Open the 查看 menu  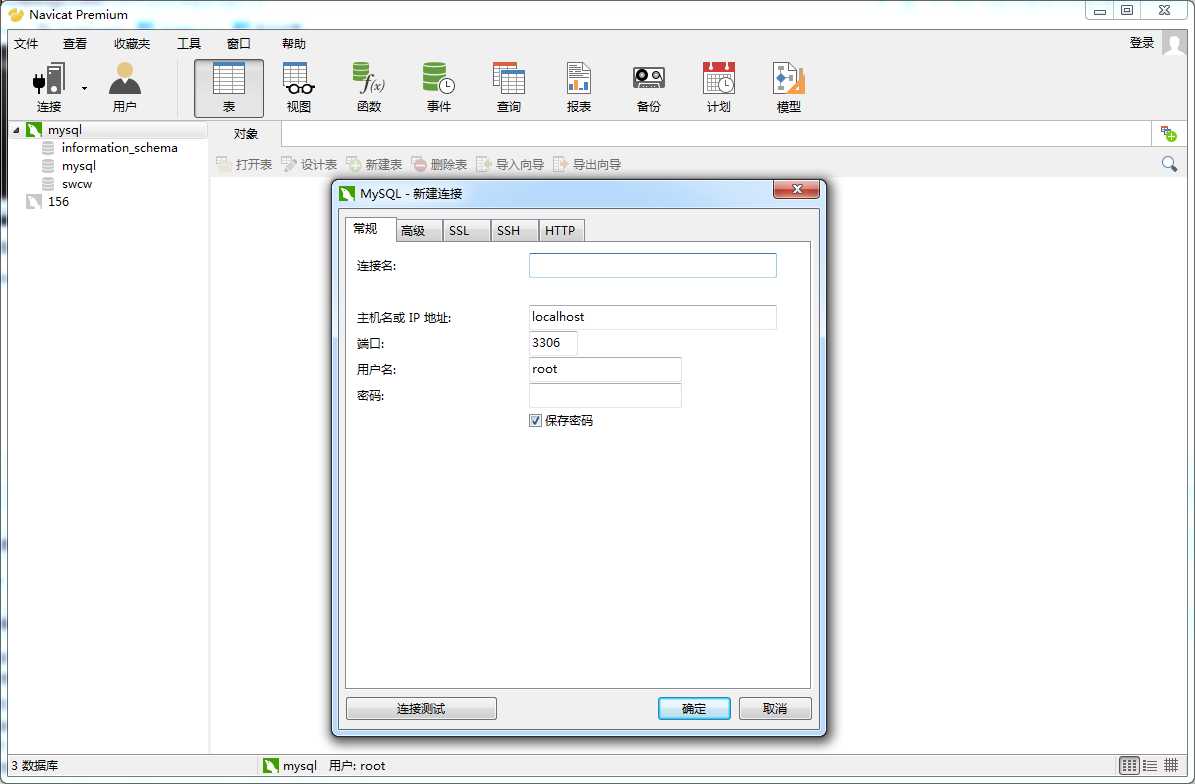tap(75, 43)
